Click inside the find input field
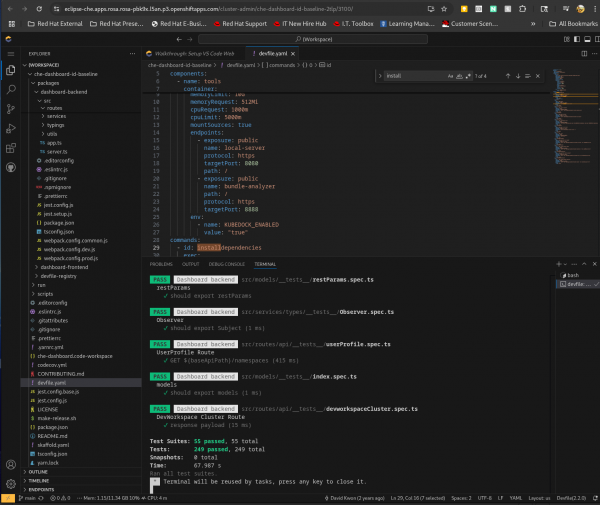 (x=416, y=76)
